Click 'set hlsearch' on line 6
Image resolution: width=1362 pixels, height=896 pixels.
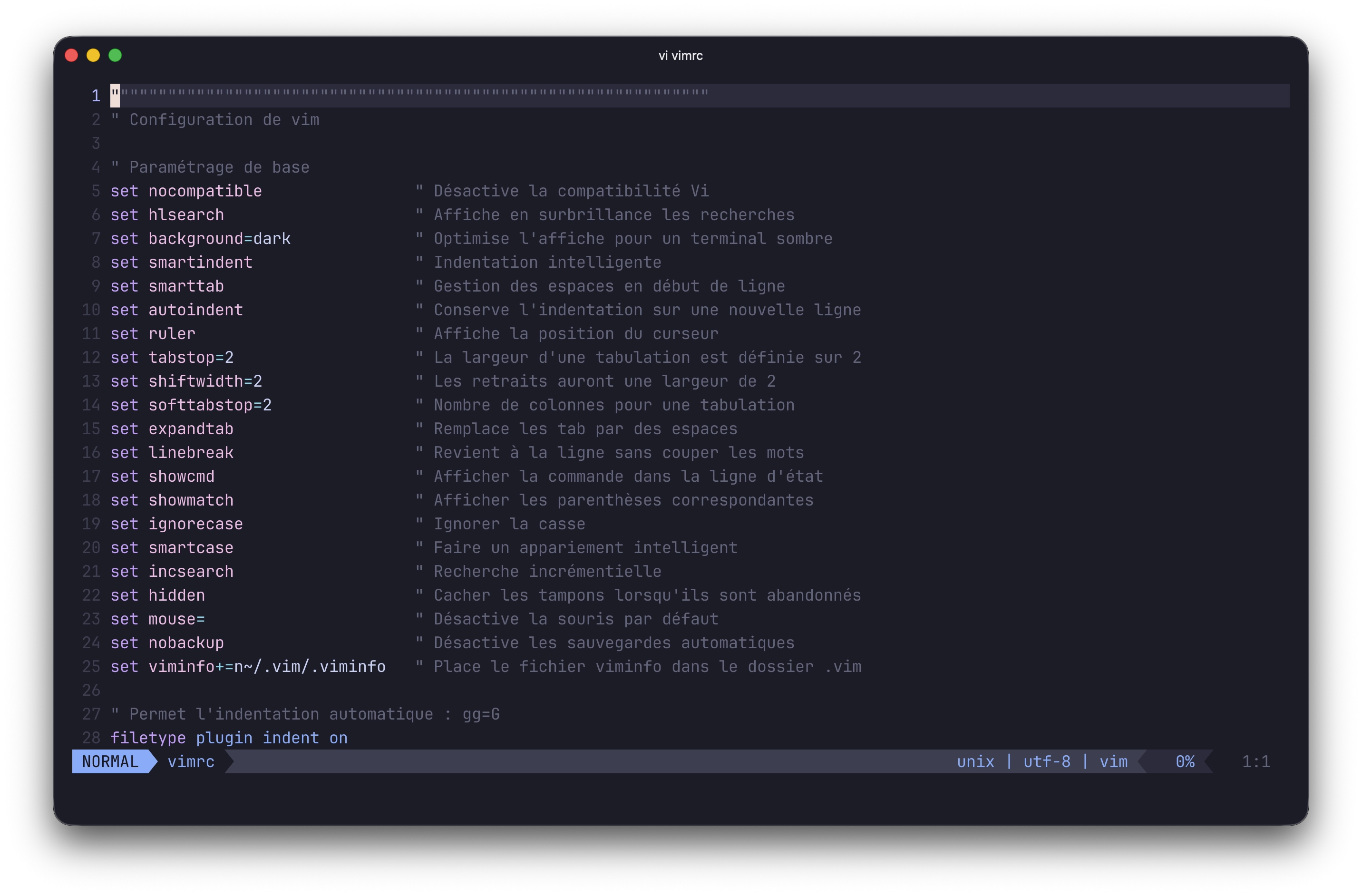[x=167, y=214]
